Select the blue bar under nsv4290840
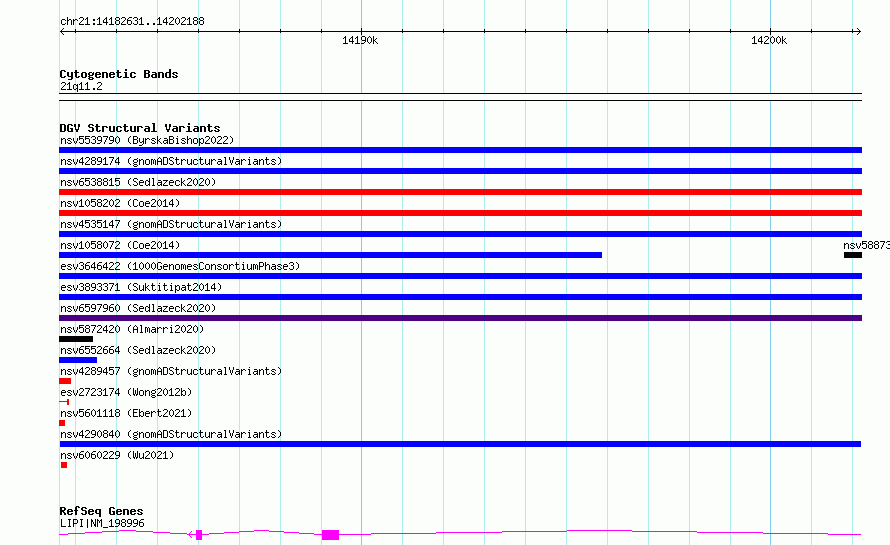The height and width of the screenshot is (545, 890). [460, 444]
